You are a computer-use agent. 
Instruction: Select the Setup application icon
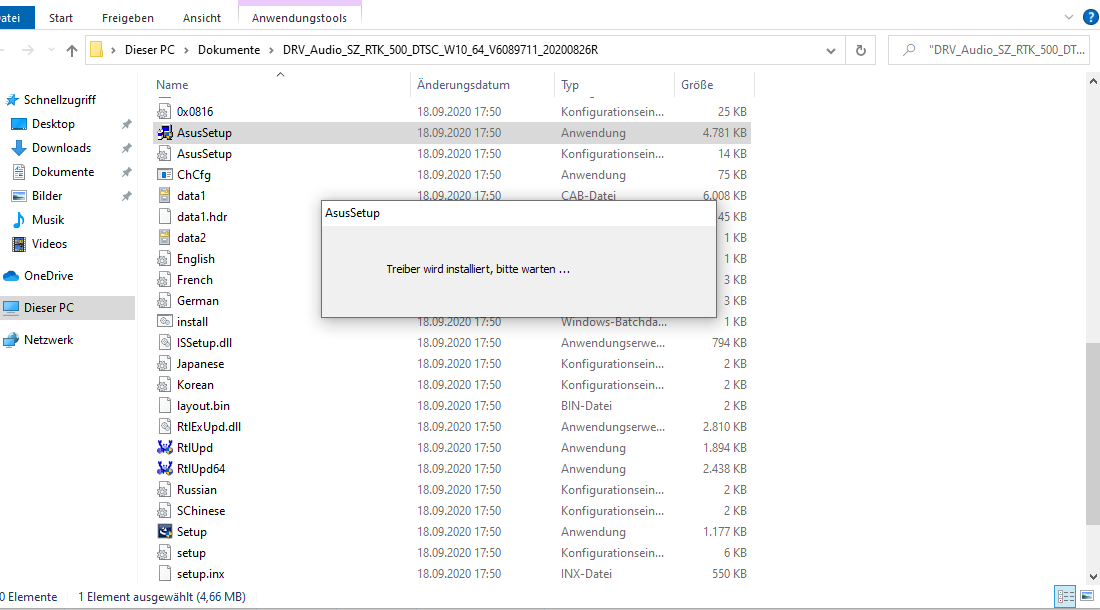[x=165, y=531]
